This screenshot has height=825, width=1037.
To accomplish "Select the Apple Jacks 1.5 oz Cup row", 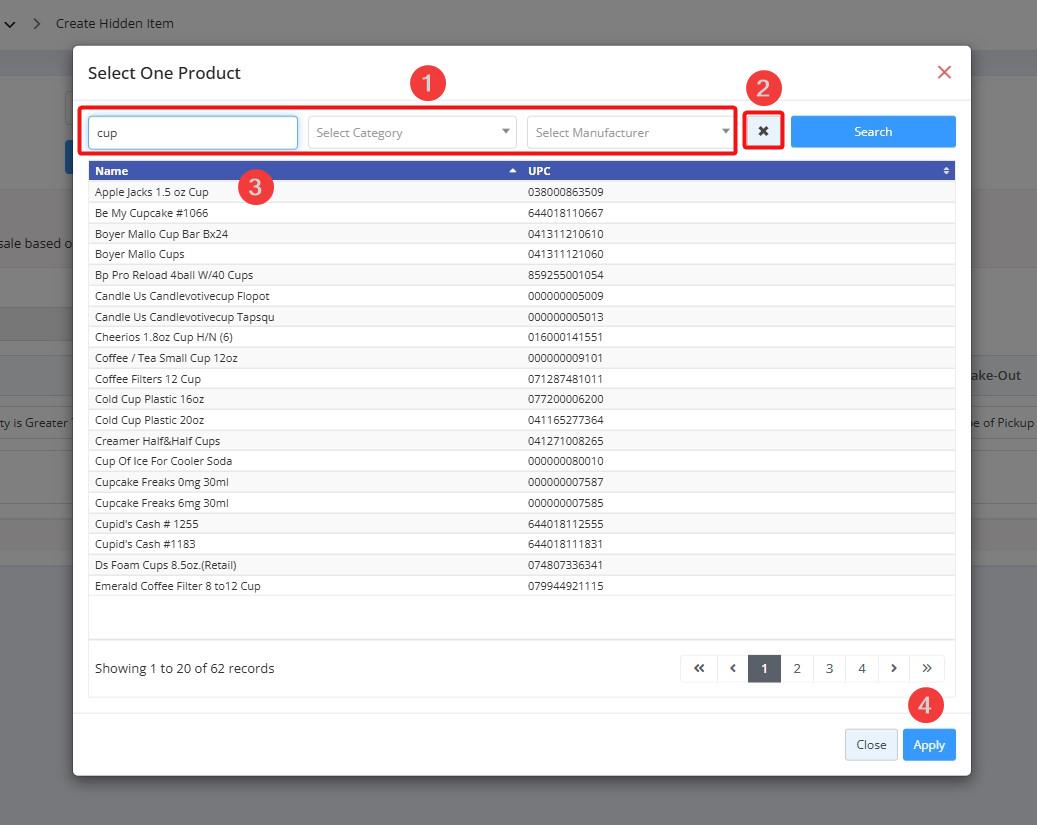I will tap(522, 192).
